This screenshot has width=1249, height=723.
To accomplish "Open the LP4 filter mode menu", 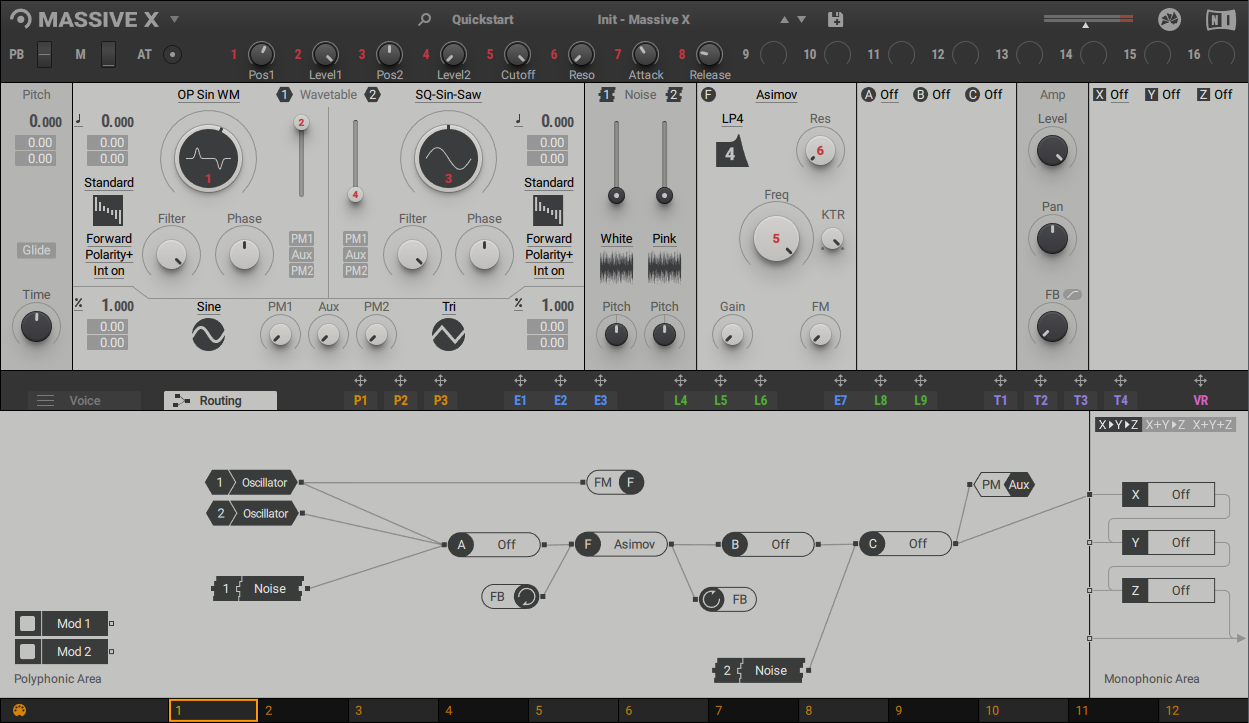I will (x=732, y=118).
